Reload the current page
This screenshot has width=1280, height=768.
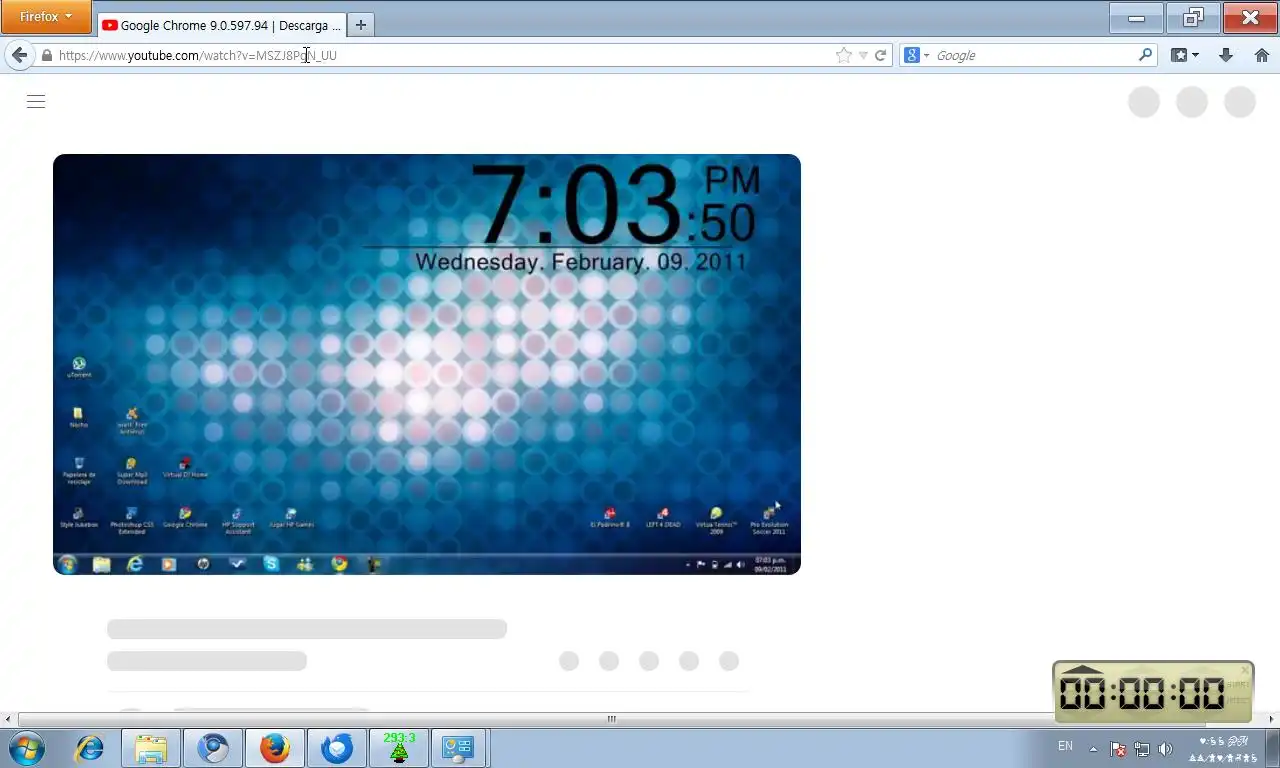(881, 56)
